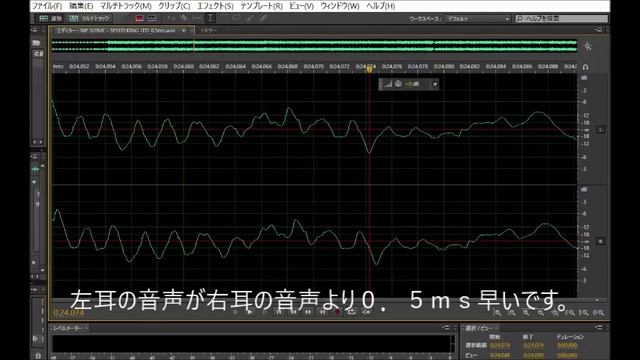Open the ヘルプ(H) menu

tap(380, 6)
